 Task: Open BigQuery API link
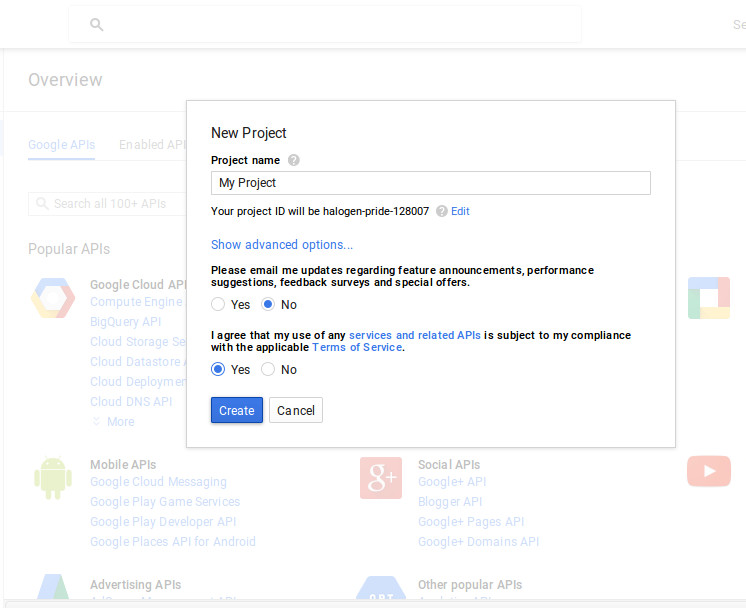pyautogui.click(x=126, y=322)
